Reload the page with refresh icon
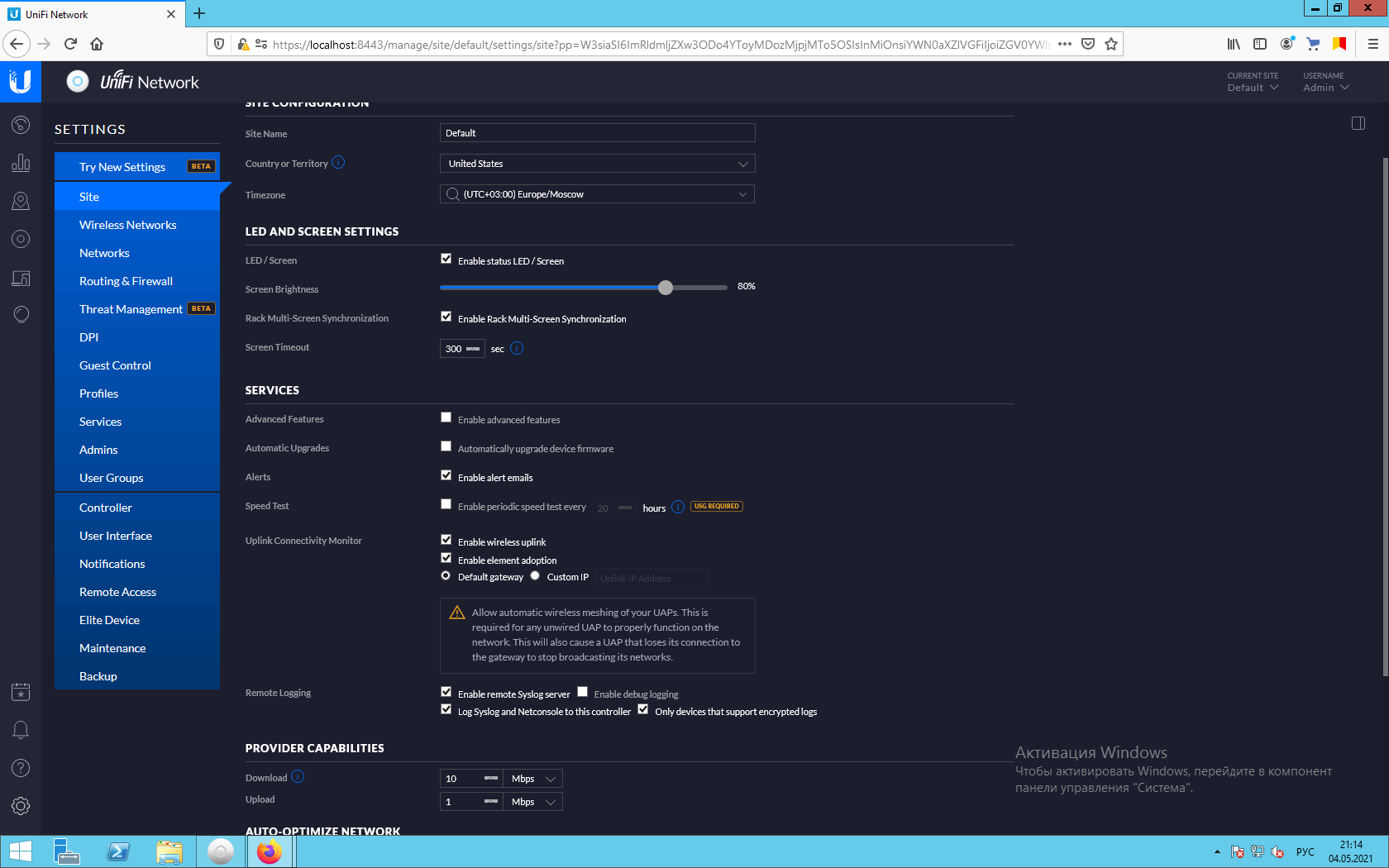Viewport: 1389px width, 868px height. pyautogui.click(x=70, y=44)
